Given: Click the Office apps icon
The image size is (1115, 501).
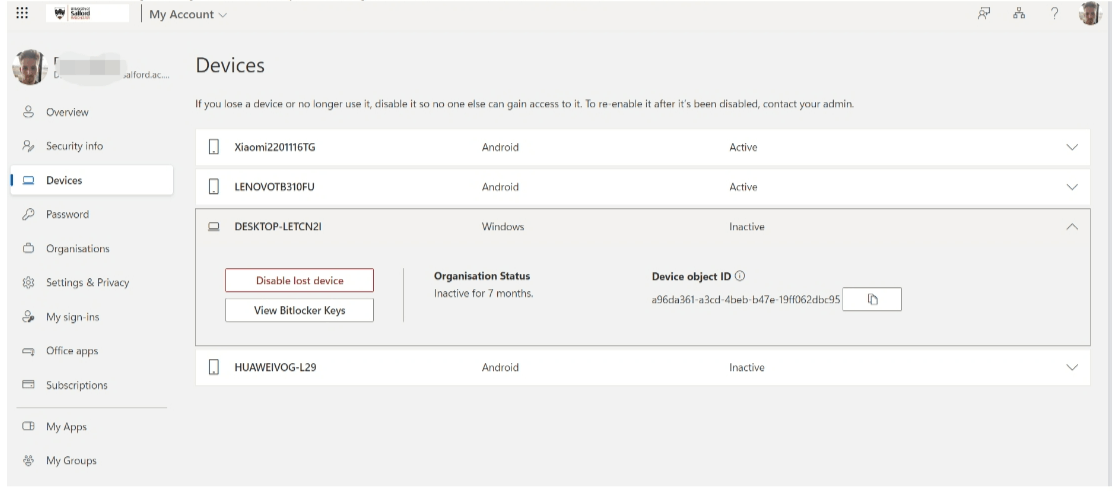Looking at the screenshot, I should (x=28, y=351).
